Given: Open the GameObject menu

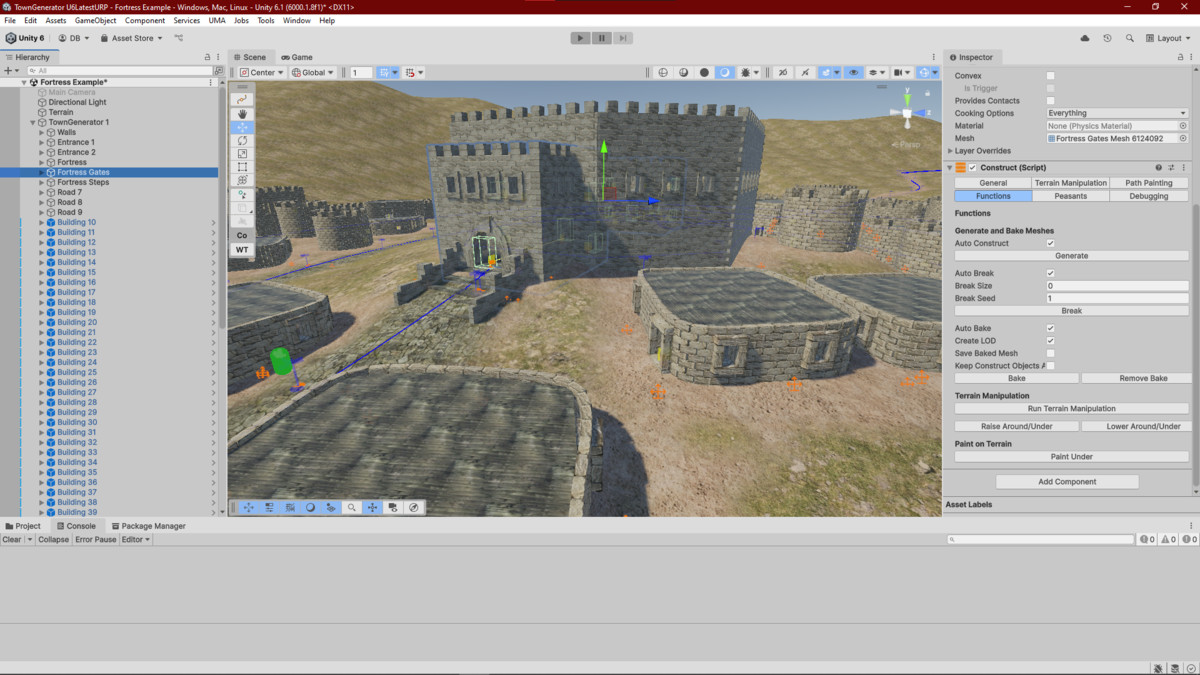Looking at the screenshot, I should point(95,20).
